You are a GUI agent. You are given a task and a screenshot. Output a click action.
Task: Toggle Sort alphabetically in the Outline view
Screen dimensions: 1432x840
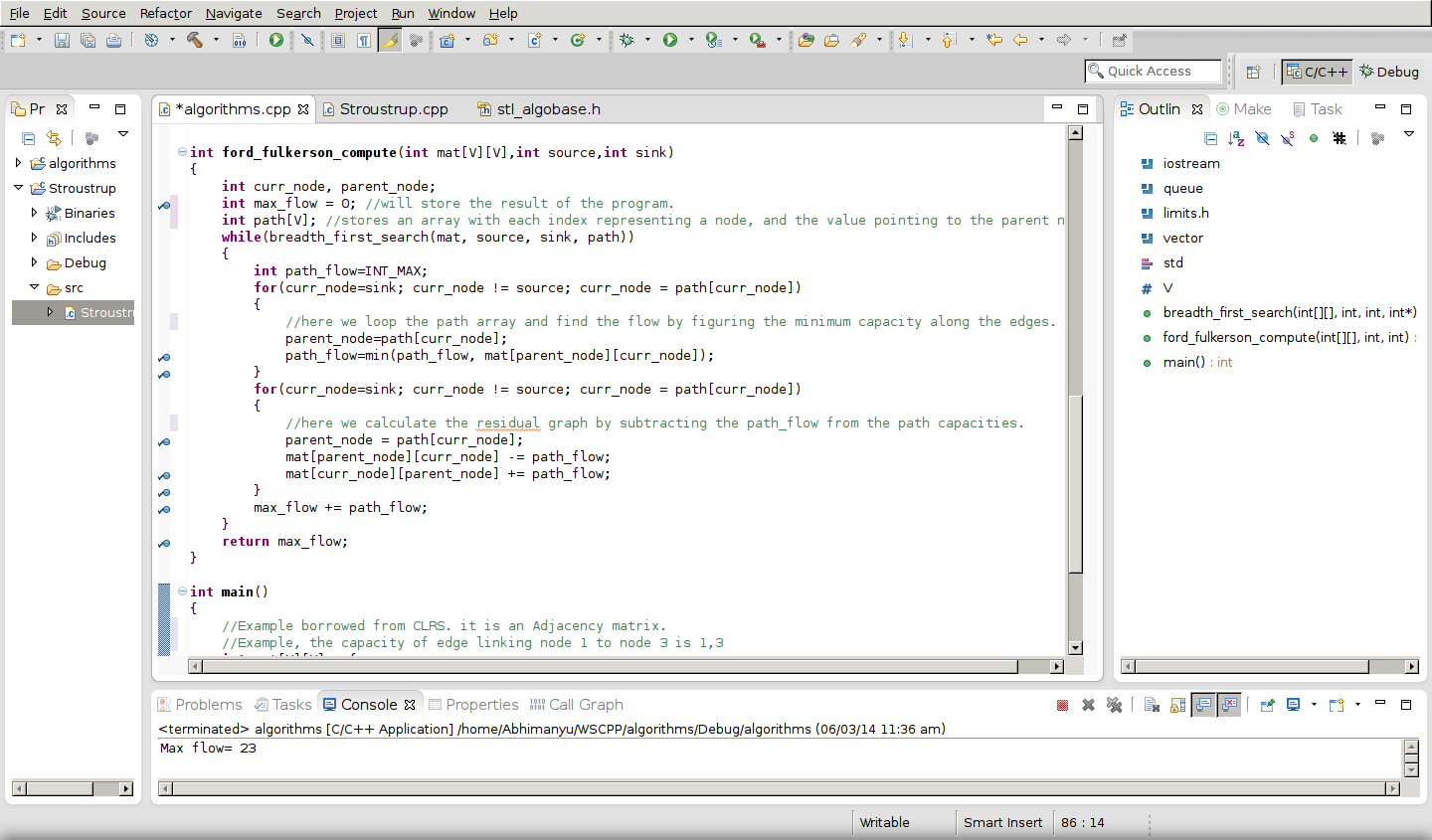pyautogui.click(x=1235, y=138)
